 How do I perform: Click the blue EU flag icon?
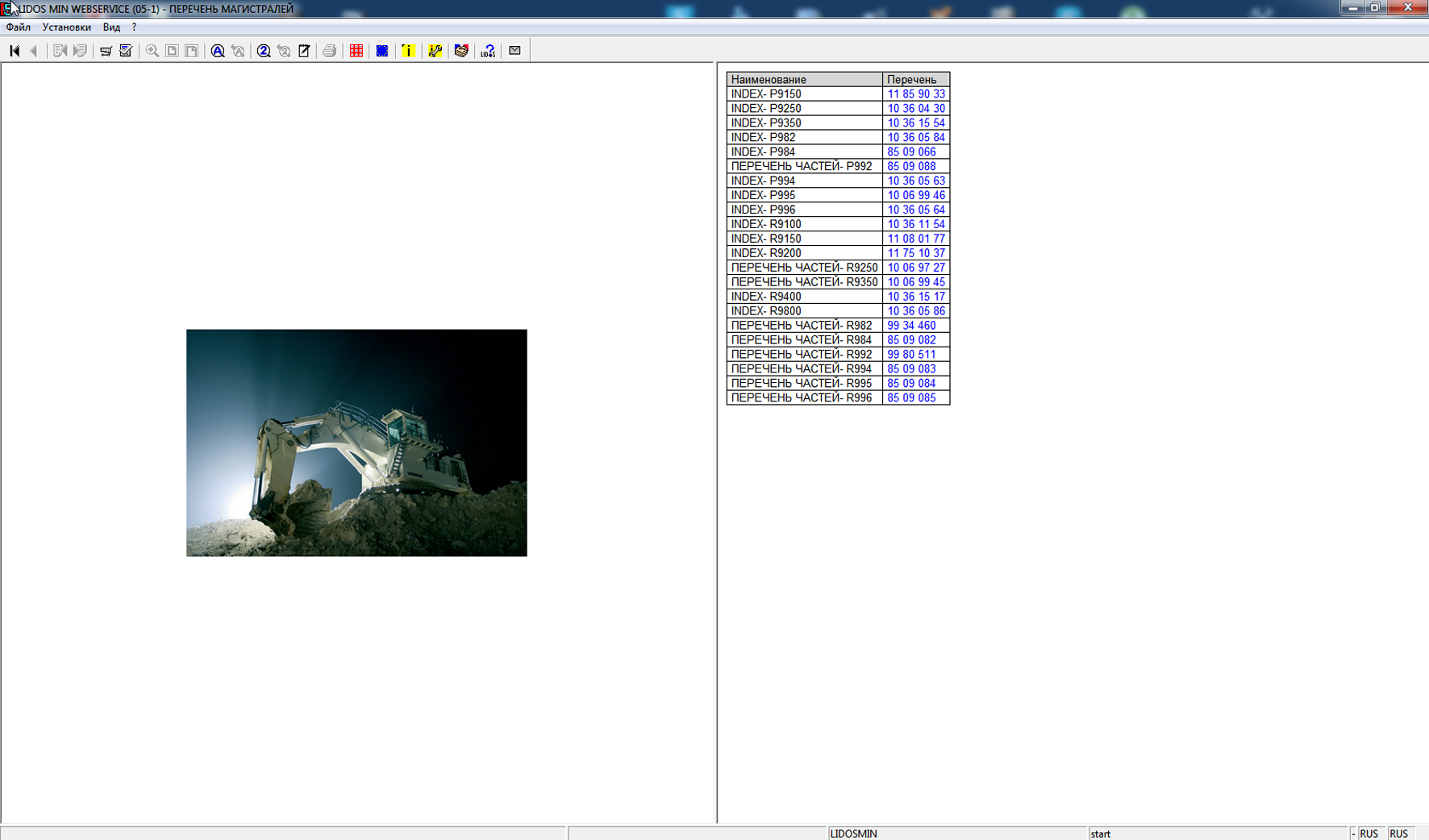(382, 51)
